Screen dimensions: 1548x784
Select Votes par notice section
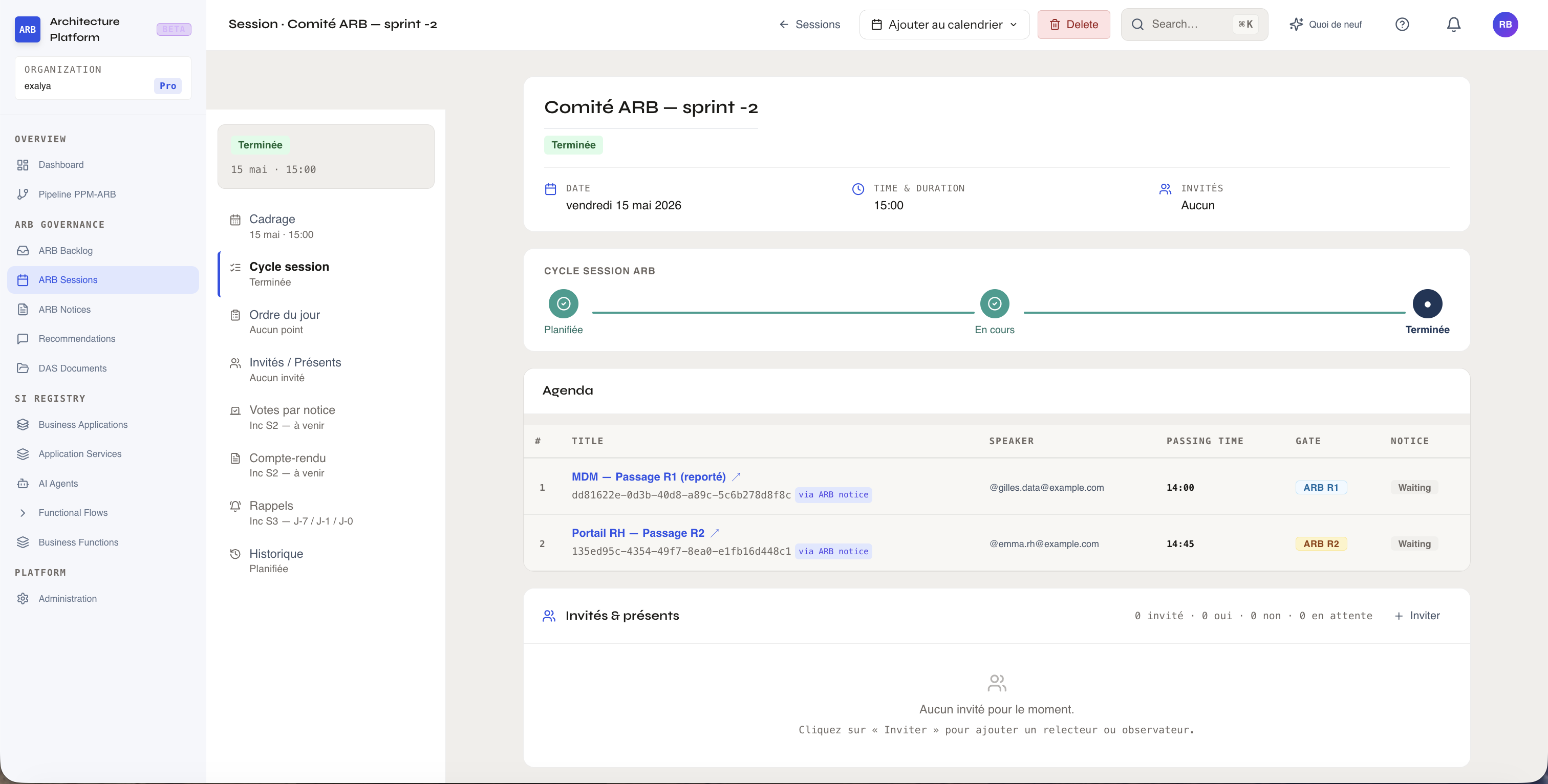tap(326, 418)
